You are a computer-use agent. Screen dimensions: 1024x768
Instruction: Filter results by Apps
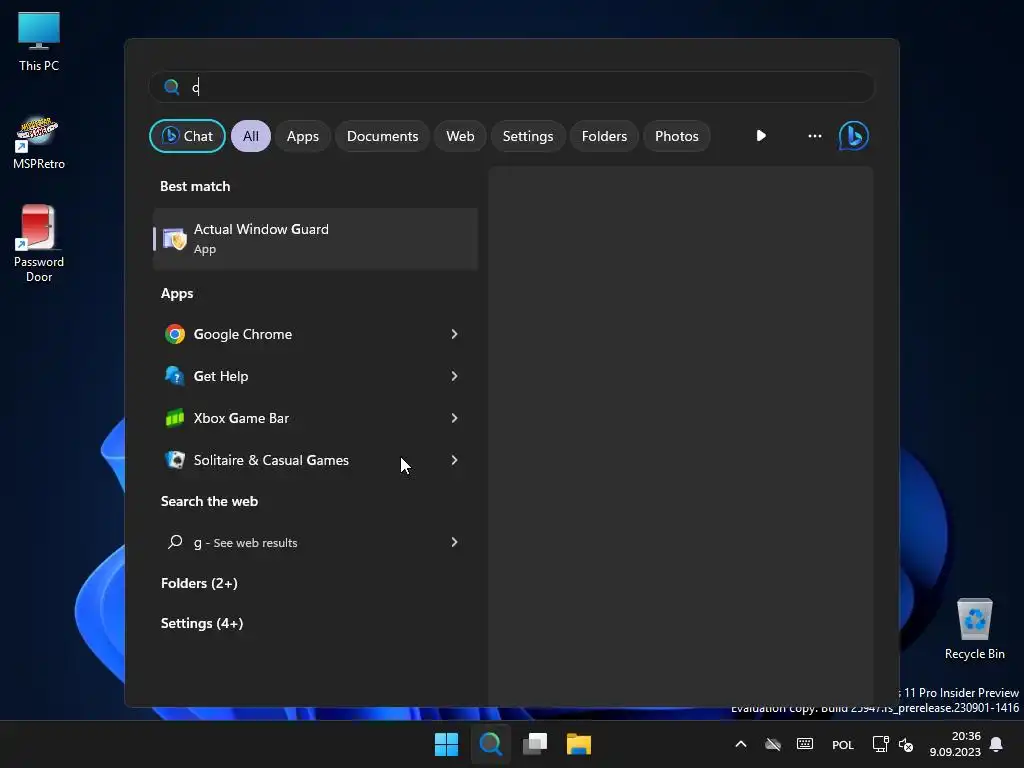click(x=302, y=136)
